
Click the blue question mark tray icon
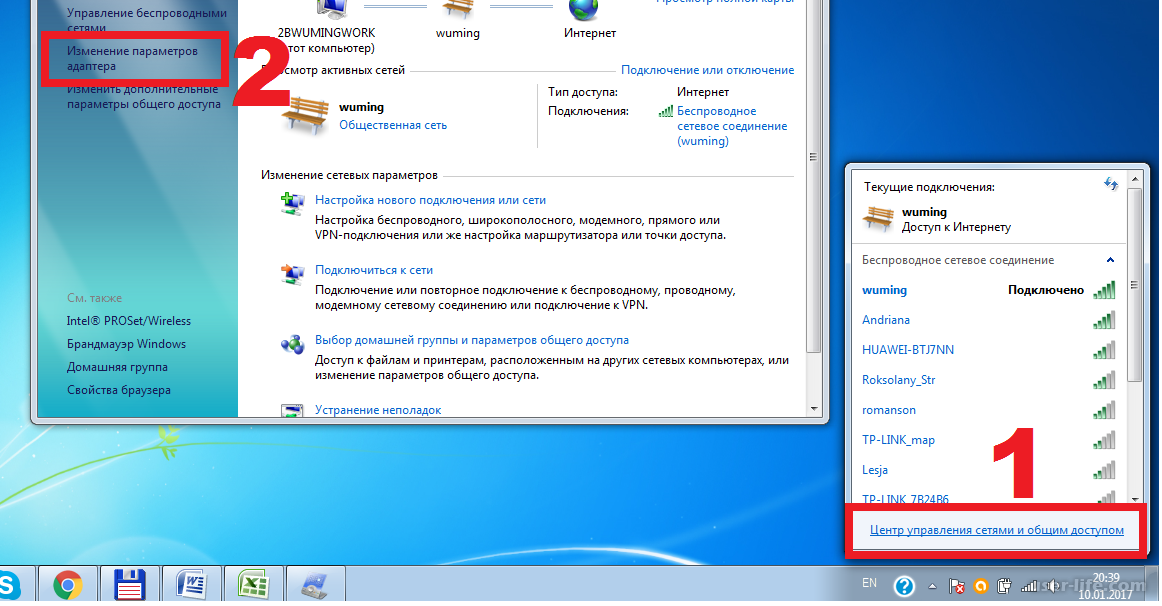904,586
